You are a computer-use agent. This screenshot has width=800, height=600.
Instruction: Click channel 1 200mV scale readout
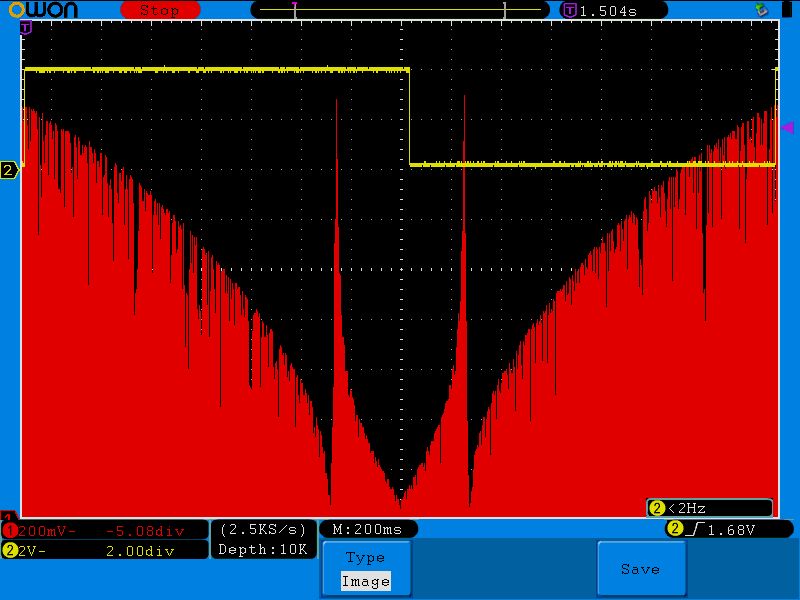[x=47, y=531]
